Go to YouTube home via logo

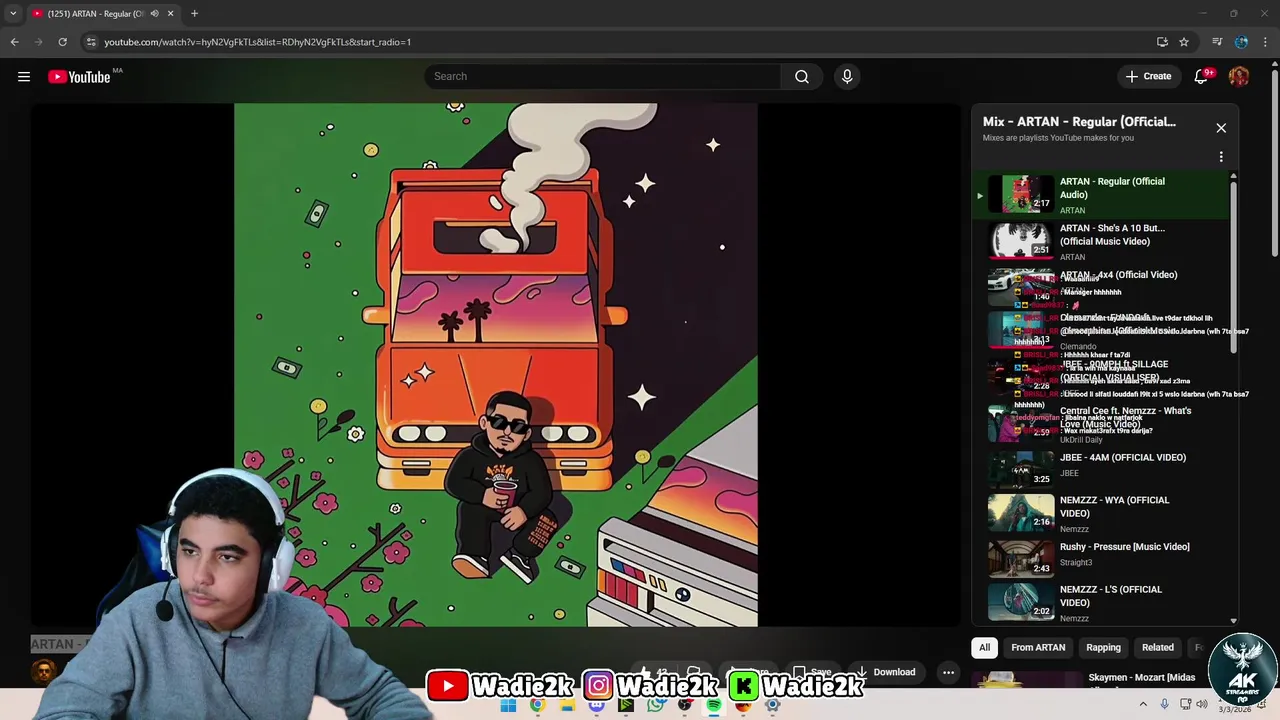point(79,77)
